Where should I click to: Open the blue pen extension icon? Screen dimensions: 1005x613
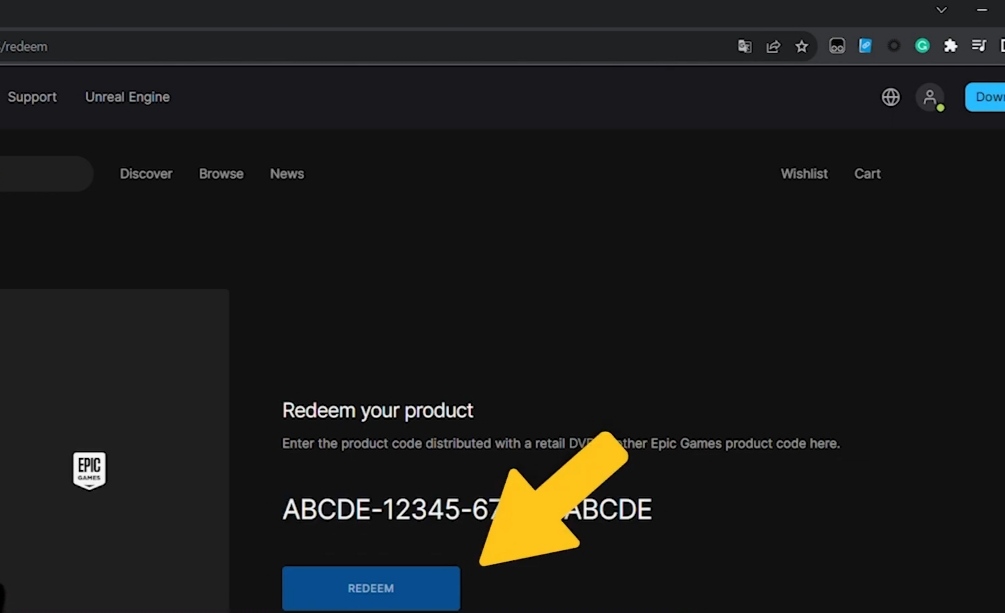pos(865,46)
